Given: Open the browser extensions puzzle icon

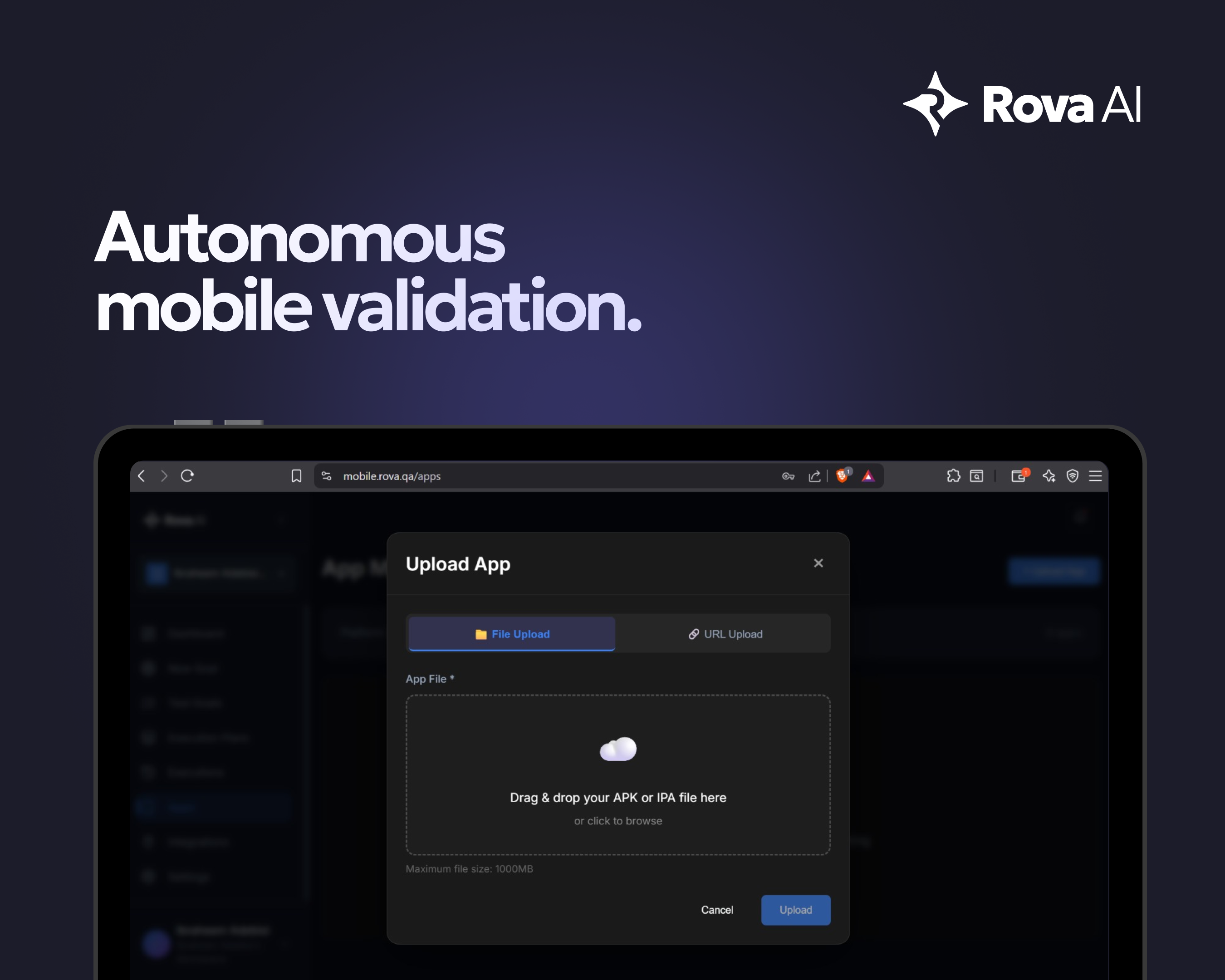Looking at the screenshot, I should (x=953, y=476).
